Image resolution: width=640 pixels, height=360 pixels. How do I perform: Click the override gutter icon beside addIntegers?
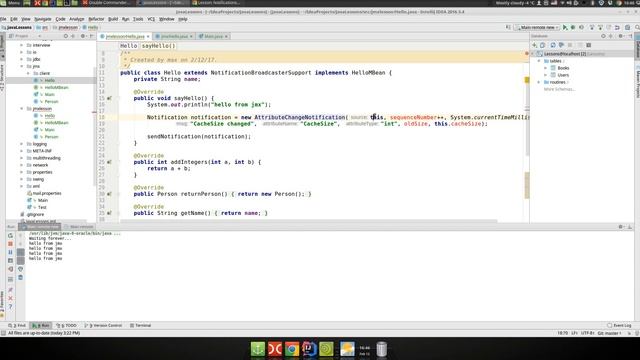109,162
